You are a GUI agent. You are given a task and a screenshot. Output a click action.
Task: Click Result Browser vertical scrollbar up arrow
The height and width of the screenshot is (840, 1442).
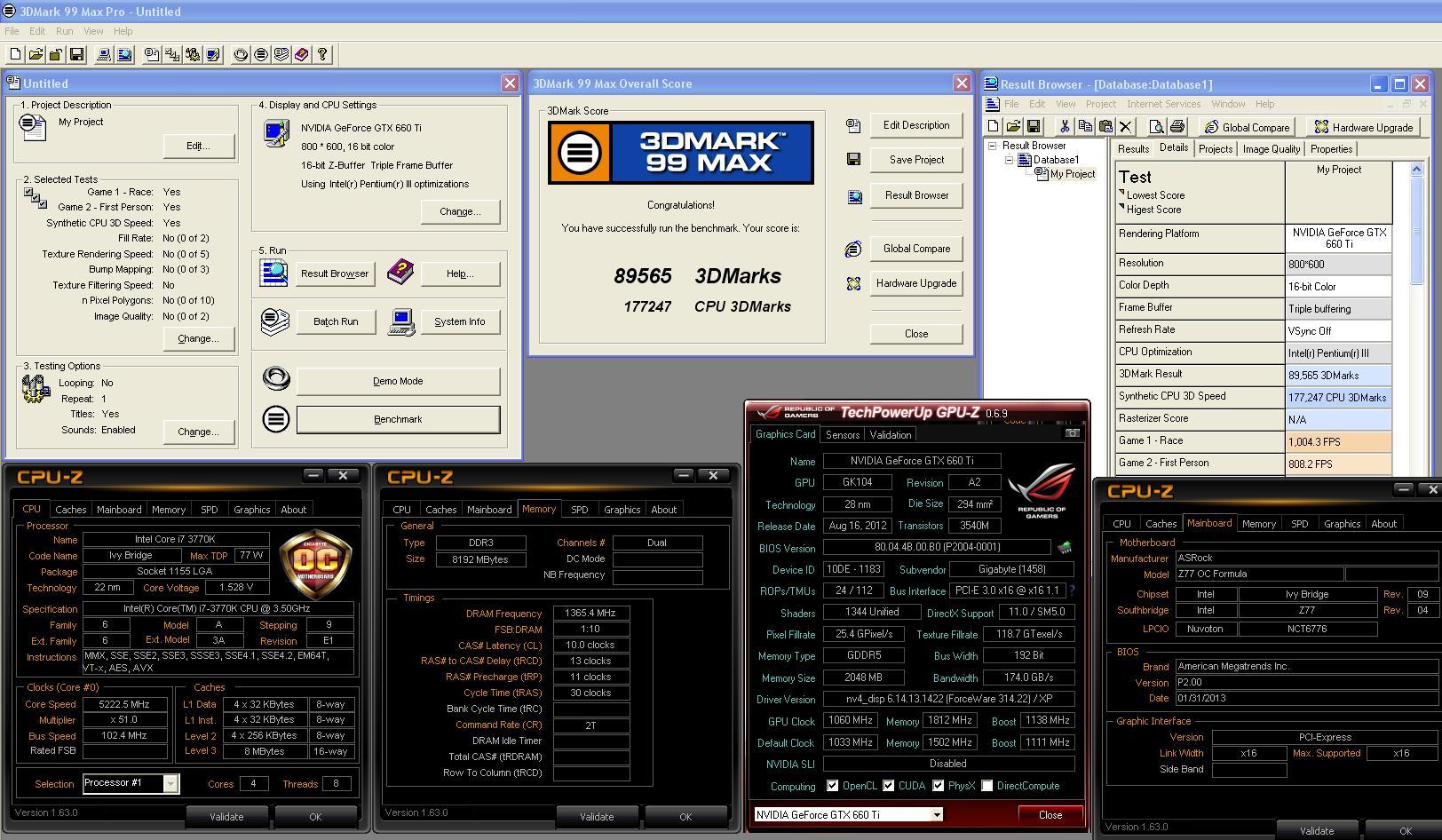click(x=1417, y=170)
